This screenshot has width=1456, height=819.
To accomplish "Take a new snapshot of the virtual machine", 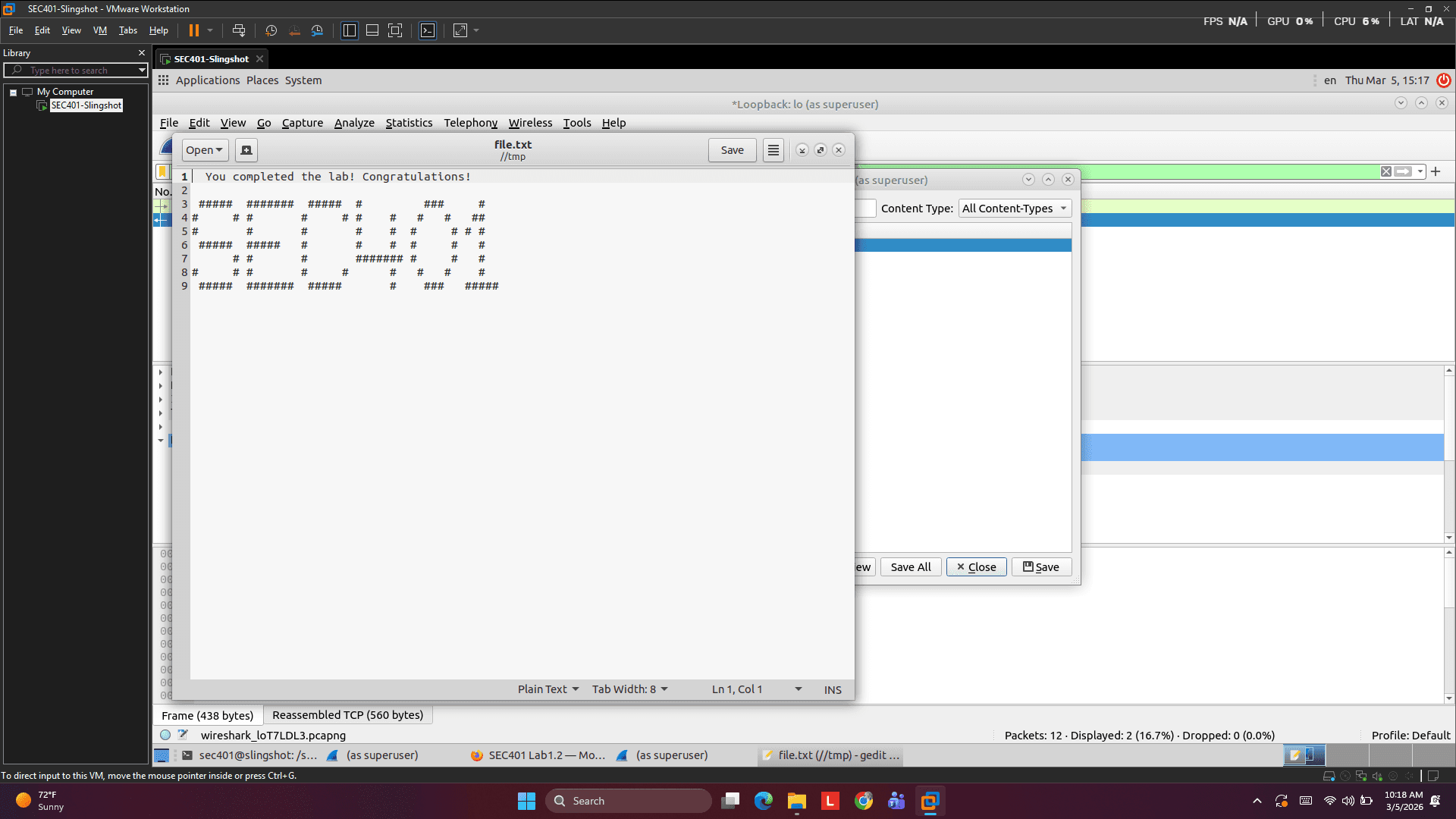I will 271,30.
